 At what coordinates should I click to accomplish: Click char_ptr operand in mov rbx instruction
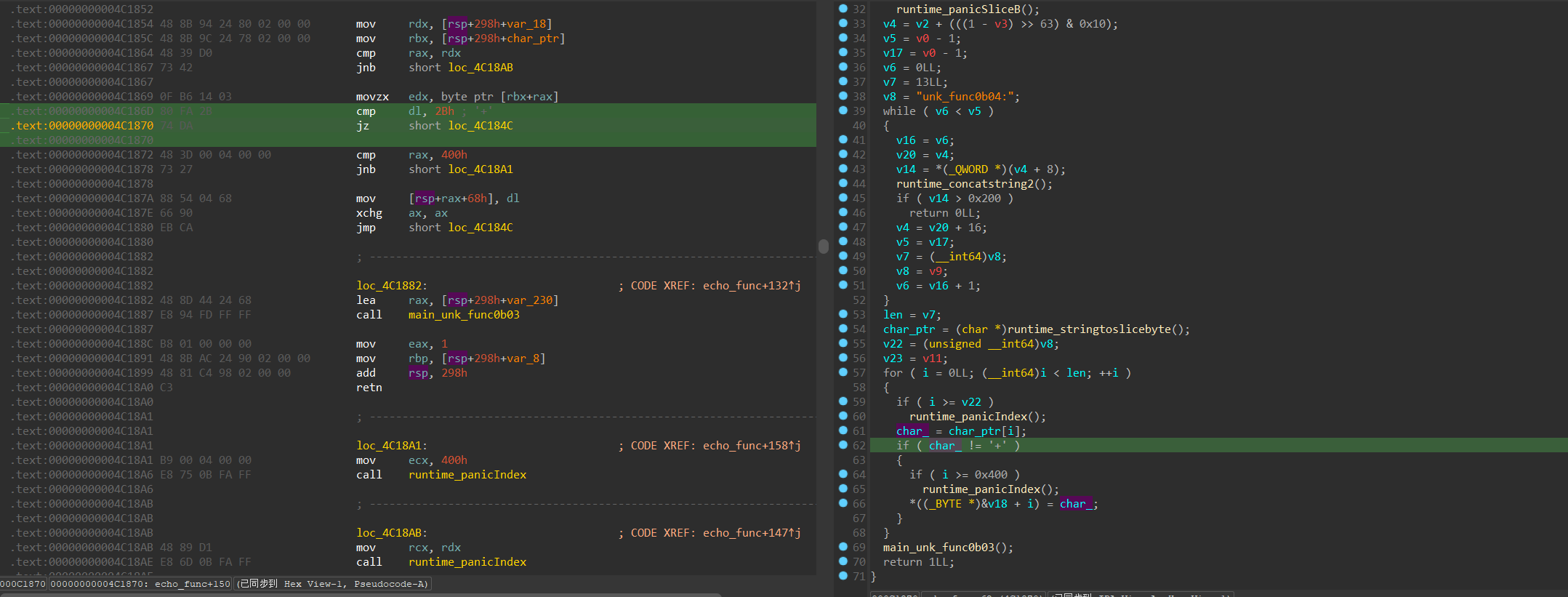[533, 39]
